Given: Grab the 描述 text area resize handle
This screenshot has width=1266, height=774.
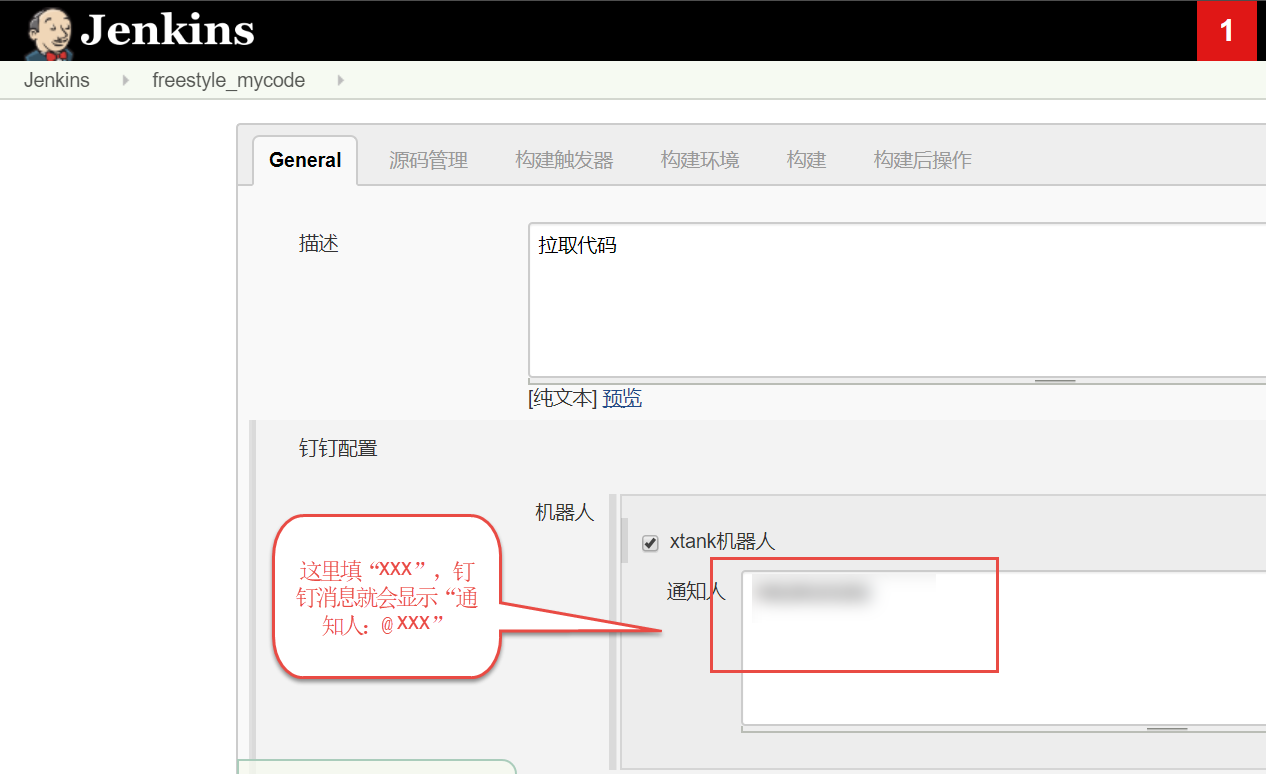Looking at the screenshot, I should click(1055, 380).
